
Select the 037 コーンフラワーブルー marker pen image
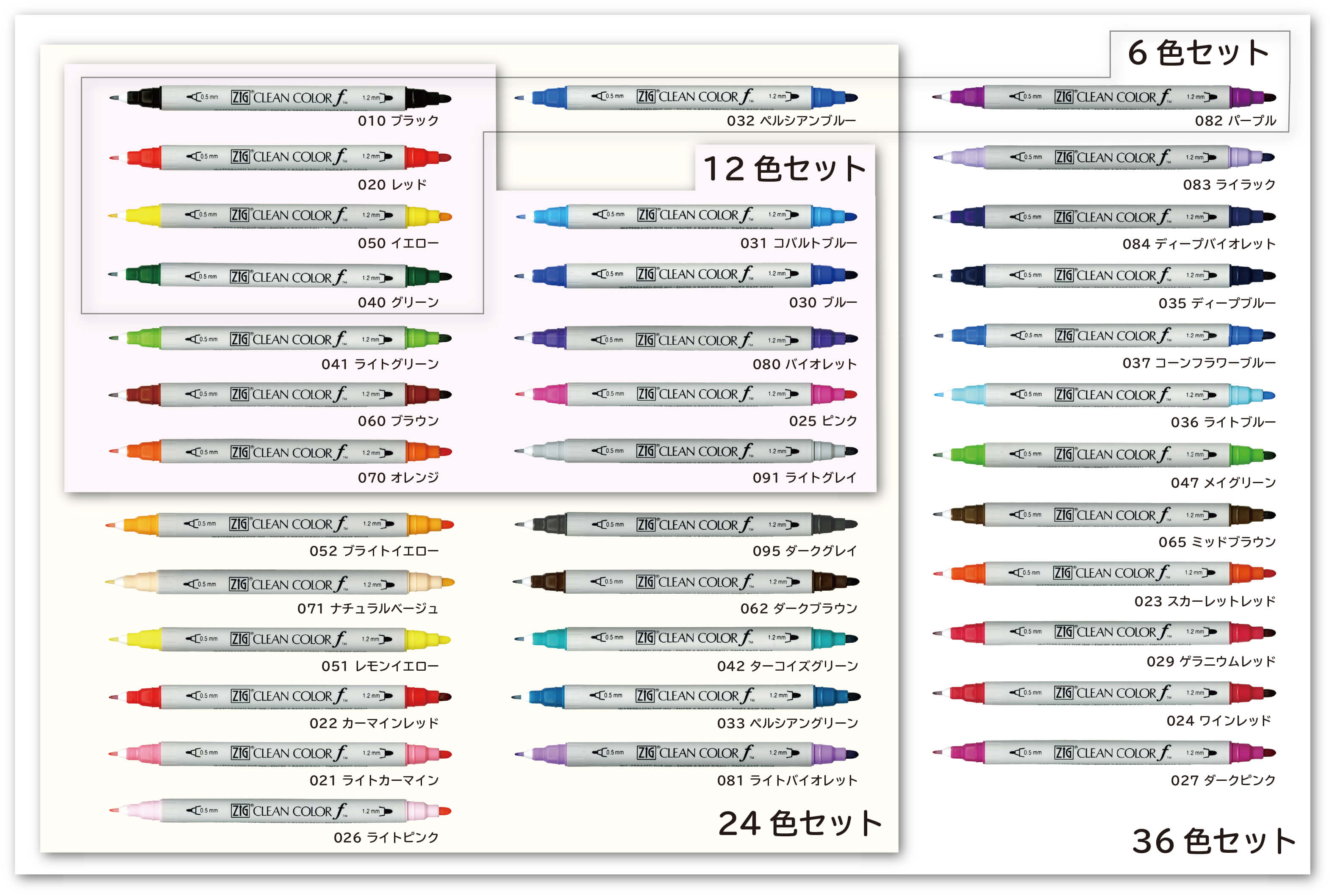1104,335
